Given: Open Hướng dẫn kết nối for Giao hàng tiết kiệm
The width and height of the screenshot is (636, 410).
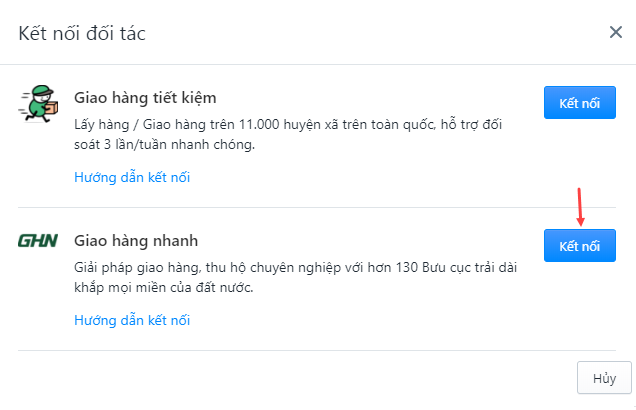Looking at the screenshot, I should coord(132,177).
